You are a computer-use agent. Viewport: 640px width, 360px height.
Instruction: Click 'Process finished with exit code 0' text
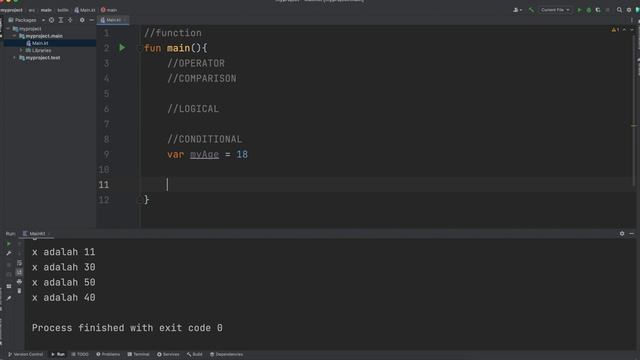(x=127, y=328)
